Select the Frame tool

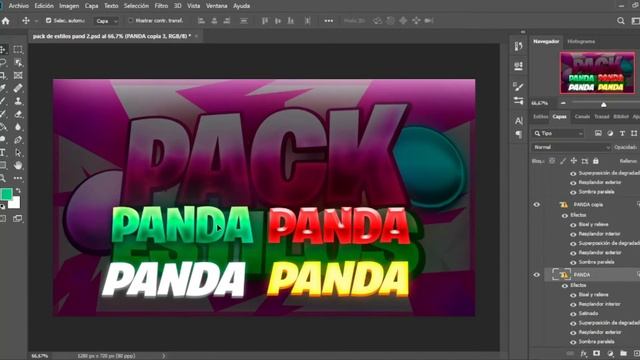(18, 76)
